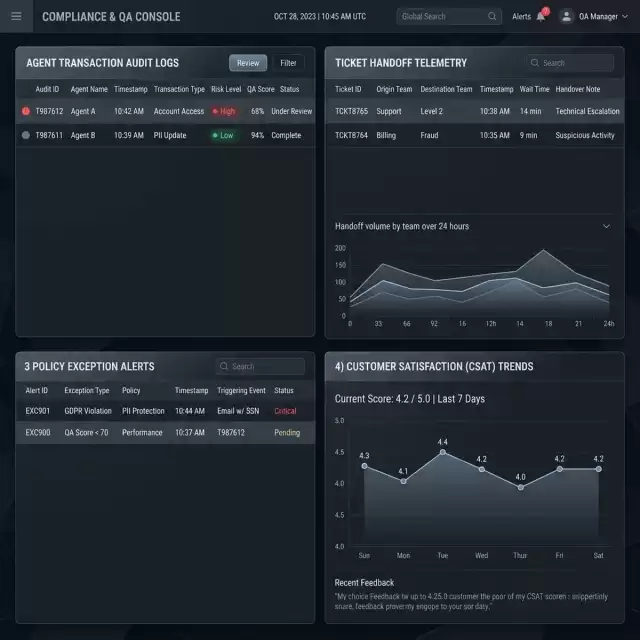Viewport: 640px width, 640px height.
Task: Open alert EXC901
Action: [165, 411]
